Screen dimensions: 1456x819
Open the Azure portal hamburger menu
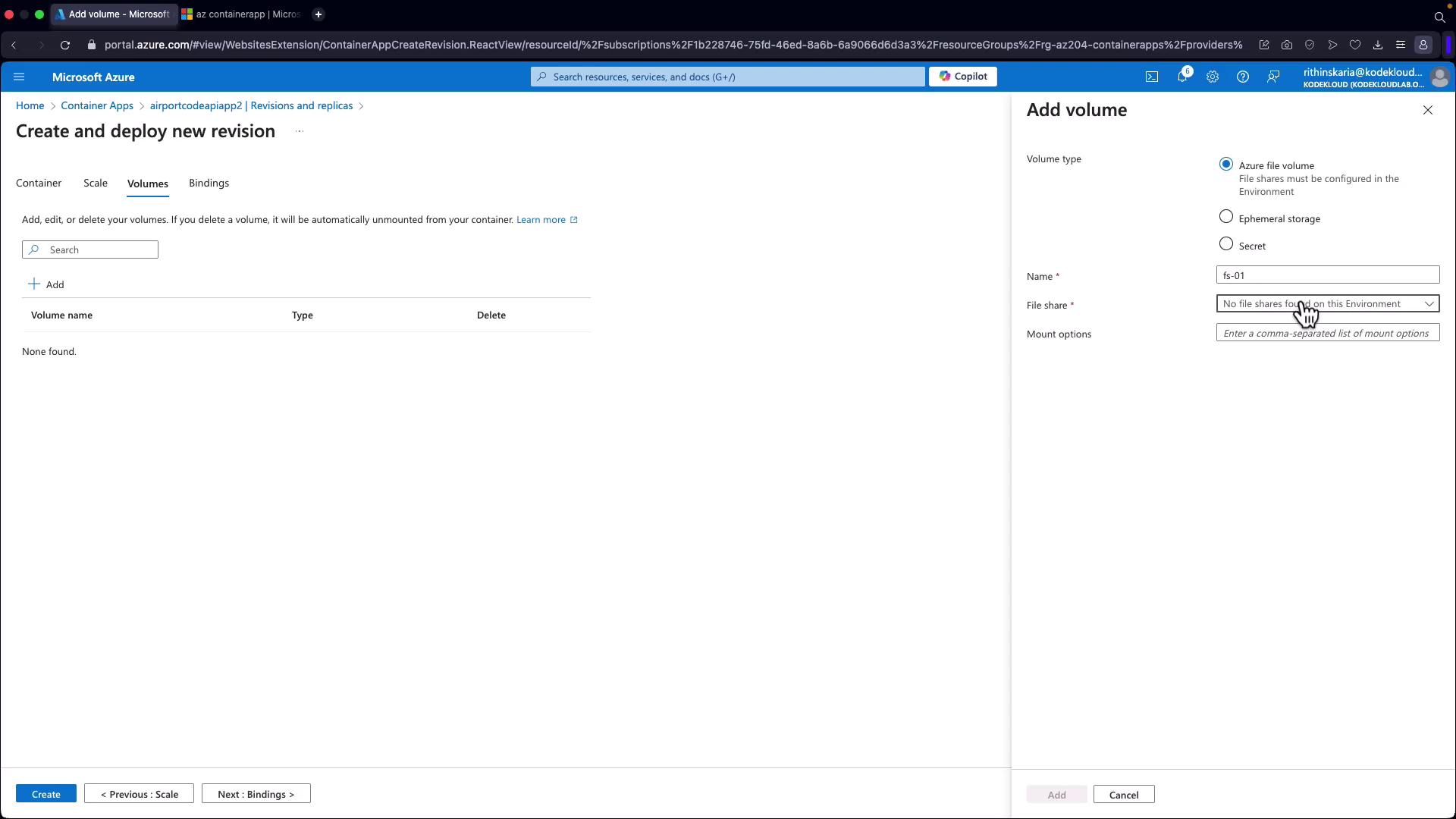pyautogui.click(x=19, y=77)
